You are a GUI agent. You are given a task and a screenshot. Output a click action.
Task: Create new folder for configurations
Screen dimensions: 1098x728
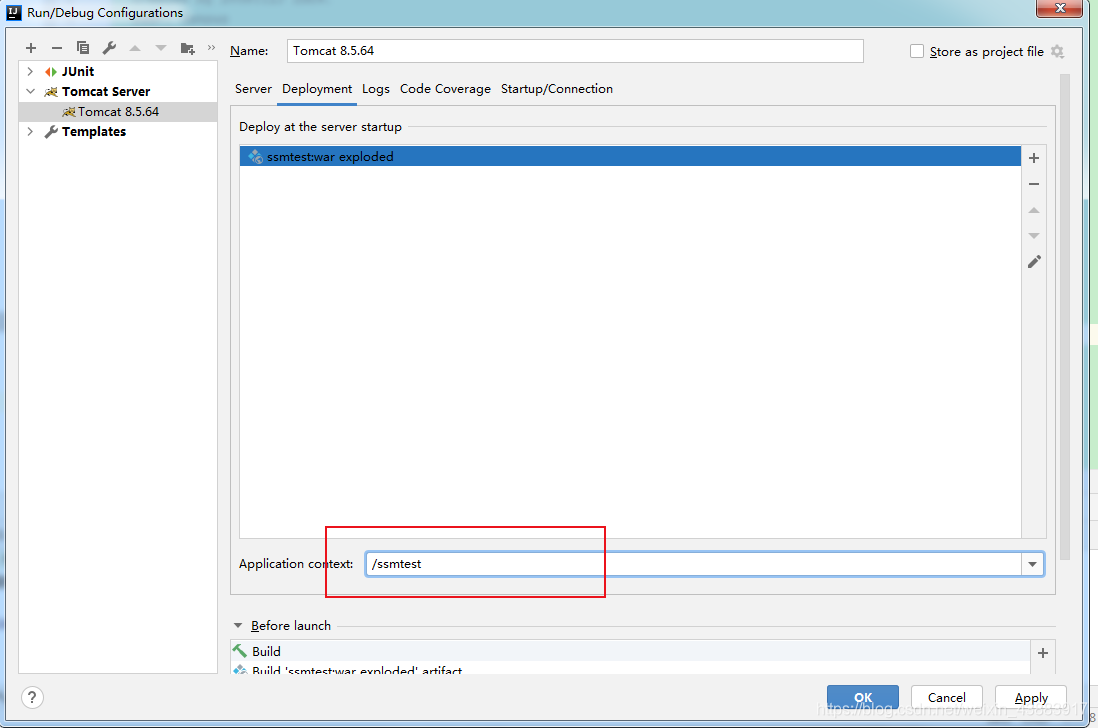pos(187,48)
